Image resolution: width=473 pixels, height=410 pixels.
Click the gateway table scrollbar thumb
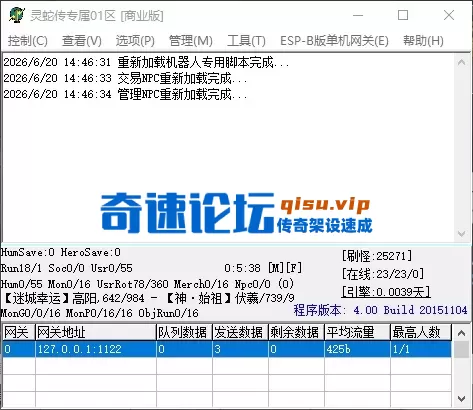tap(462, 350)
